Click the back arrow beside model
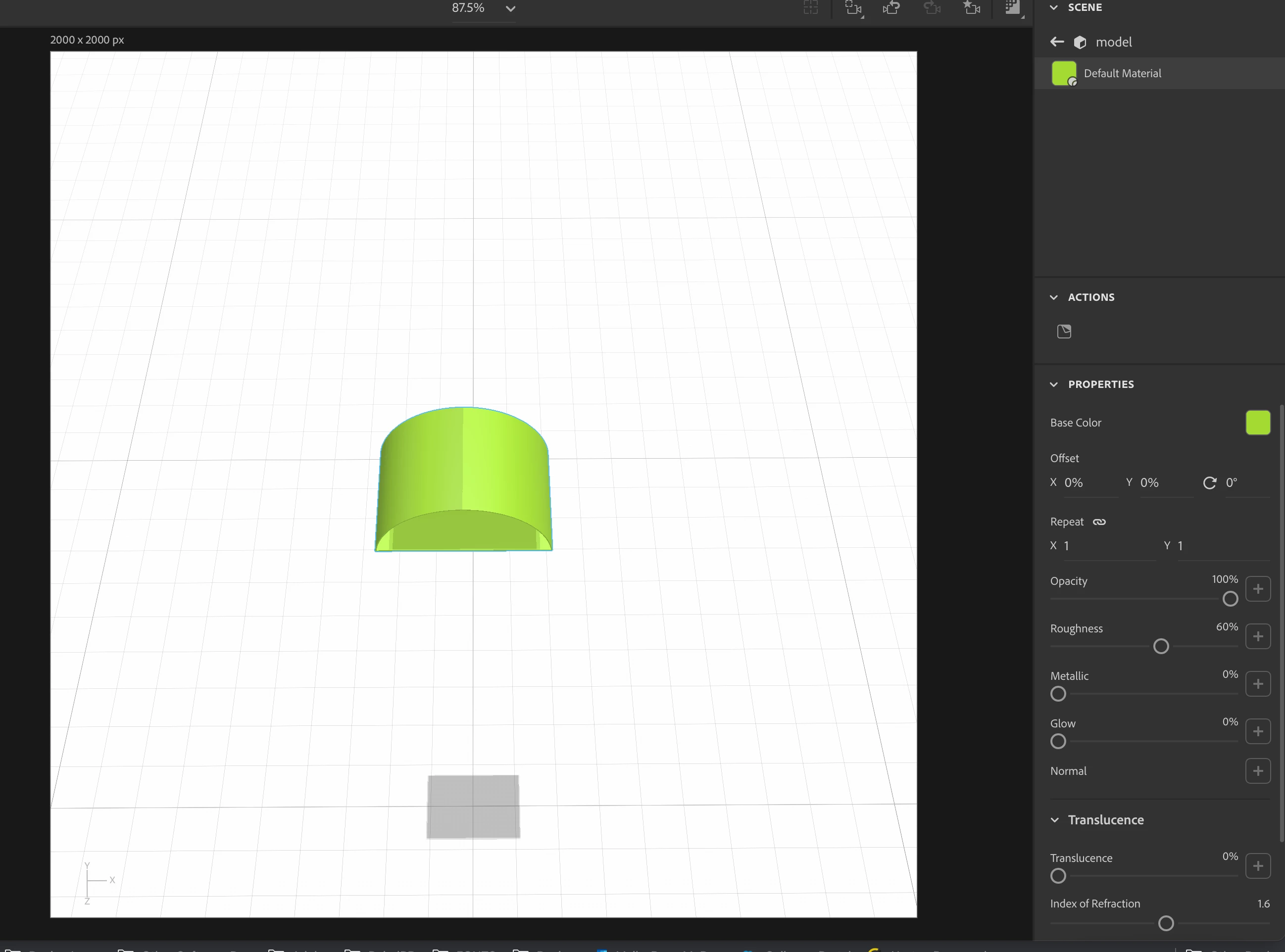This screenshot has height=952, width=1285. click(x=1057, y=42)
